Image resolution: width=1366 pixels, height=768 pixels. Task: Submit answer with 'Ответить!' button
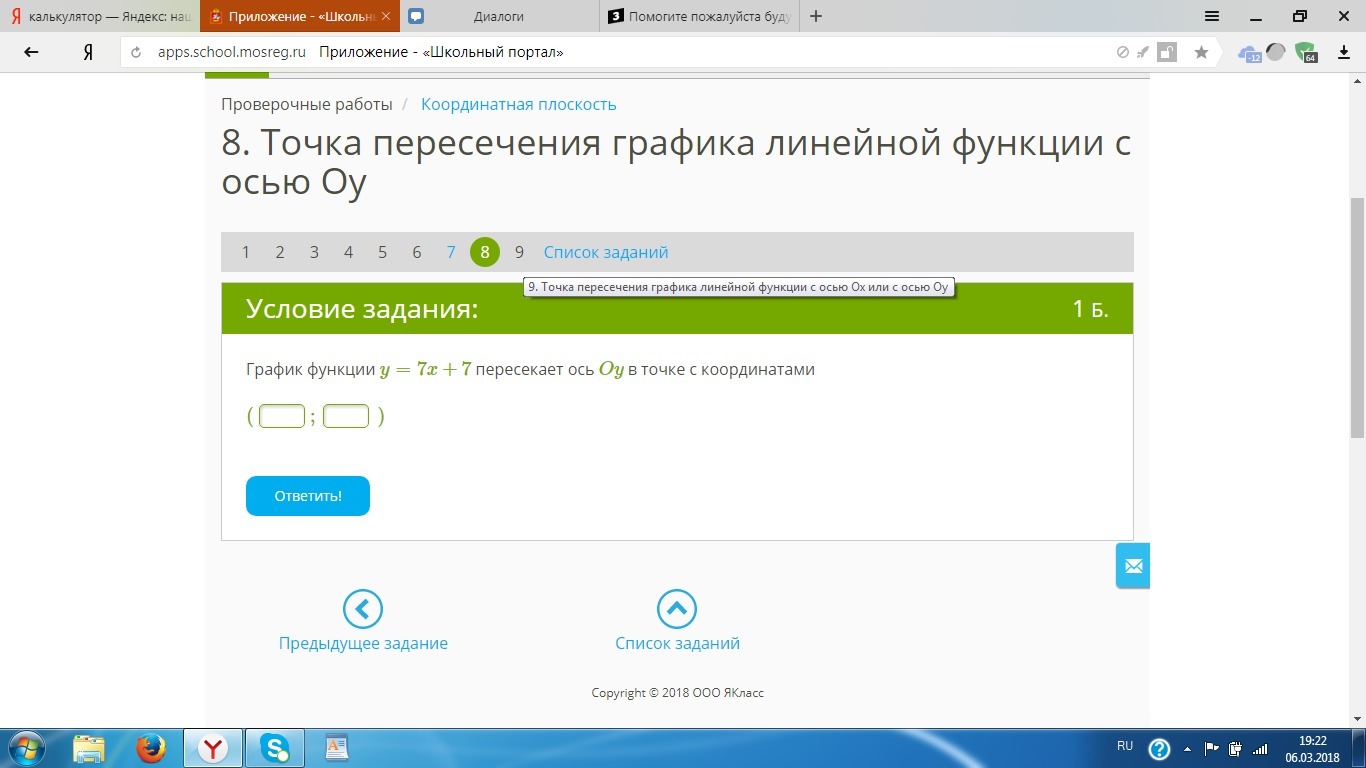pos(308,496)
